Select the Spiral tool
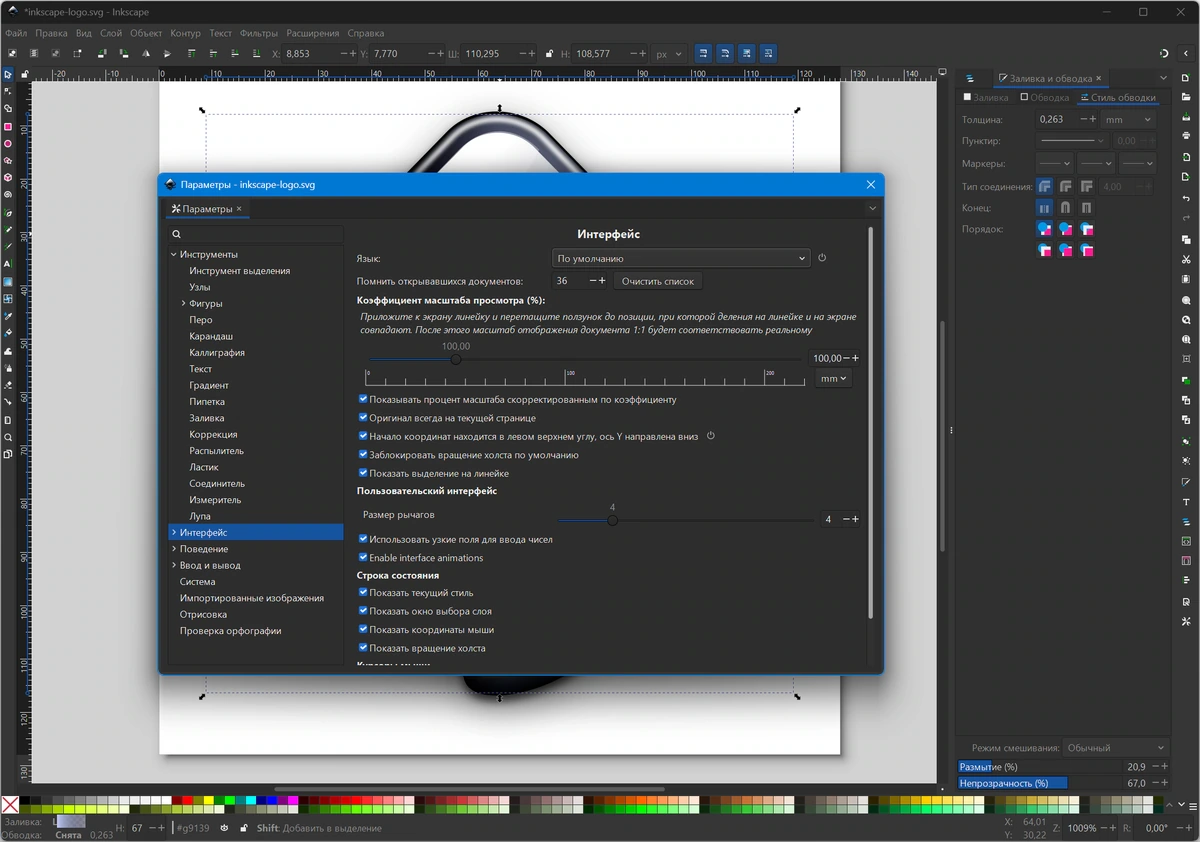Image resolution: width=1200 pixels, height=842 pixels. pos(8,194)
